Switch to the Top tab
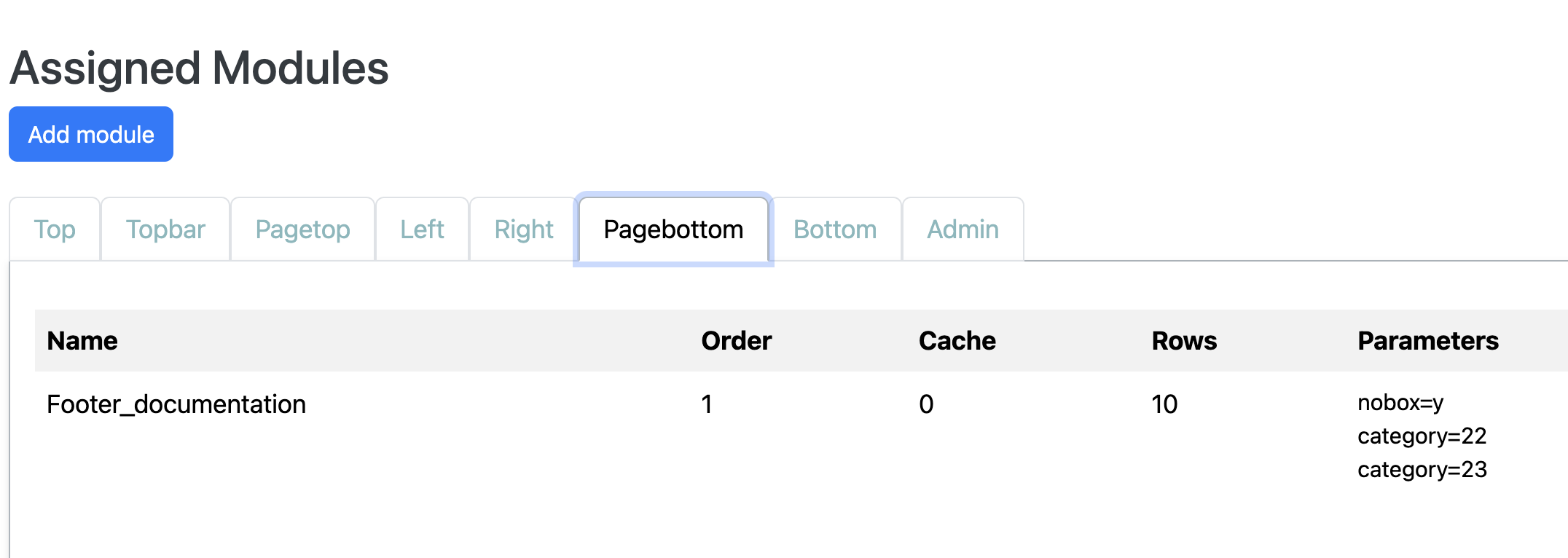This screenshot has height=558, width=1568. click(x=55, y=229)
